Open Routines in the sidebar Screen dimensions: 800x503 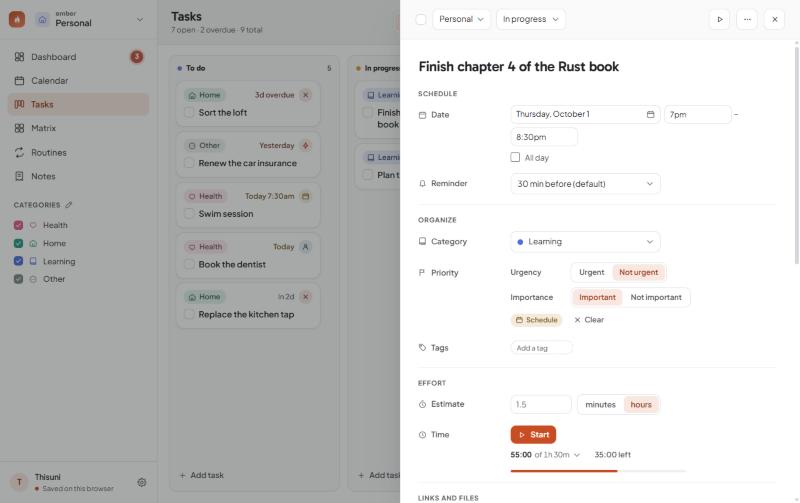tap(78, 152)
